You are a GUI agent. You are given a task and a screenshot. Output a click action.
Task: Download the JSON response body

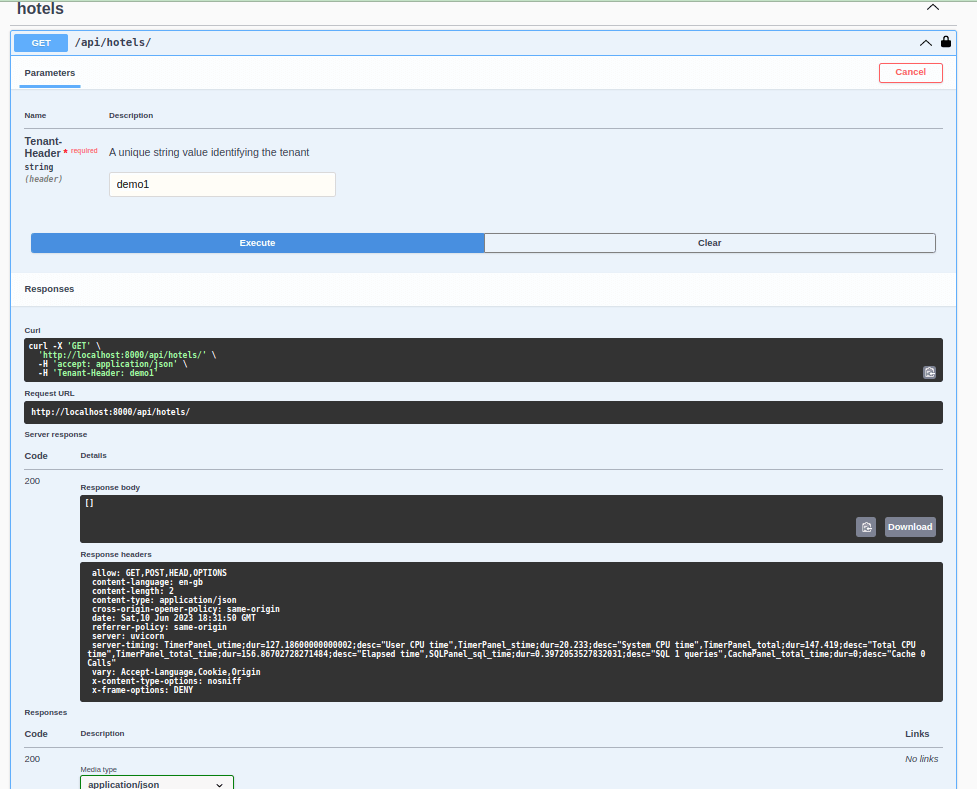click(909, 527)
